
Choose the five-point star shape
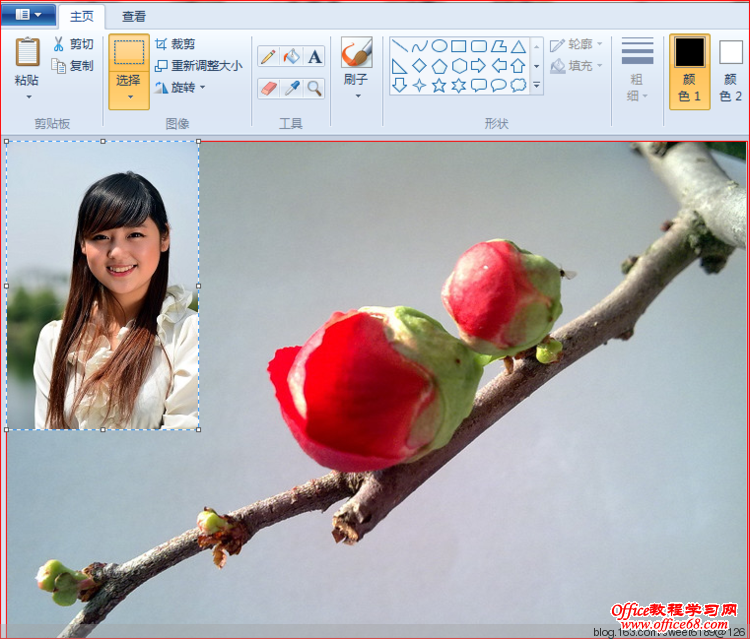439,85
